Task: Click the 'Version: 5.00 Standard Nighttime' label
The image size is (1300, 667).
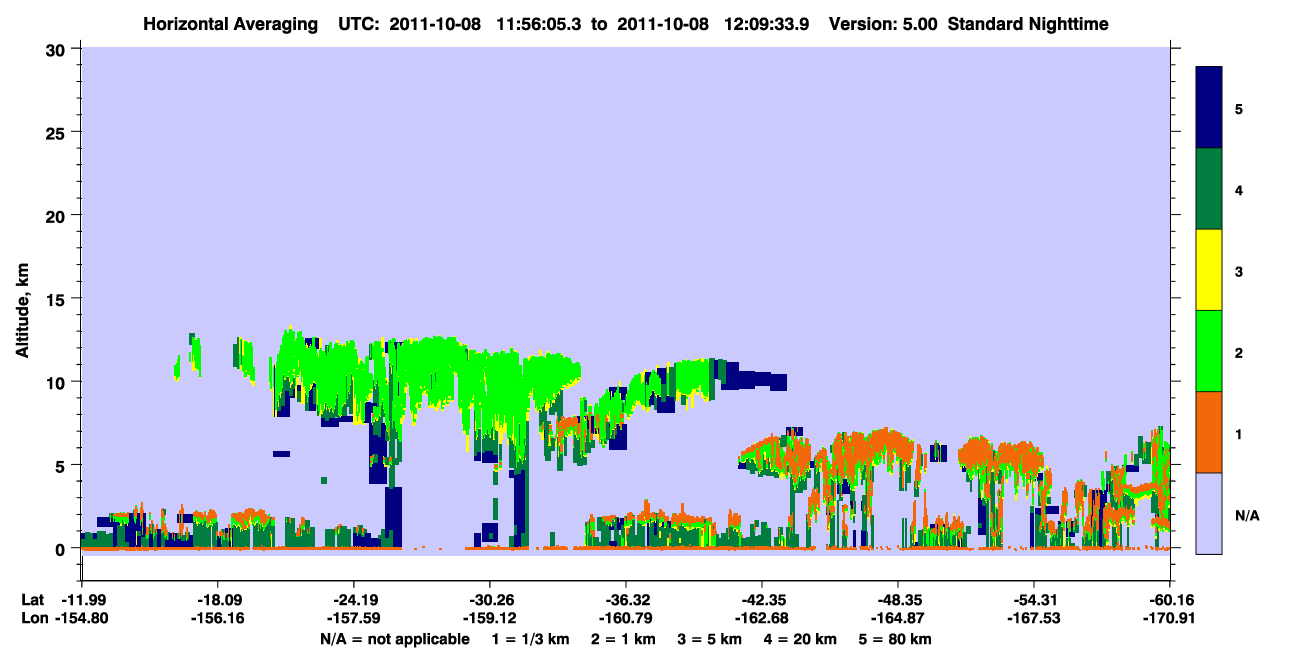Action: click(969, 23)
